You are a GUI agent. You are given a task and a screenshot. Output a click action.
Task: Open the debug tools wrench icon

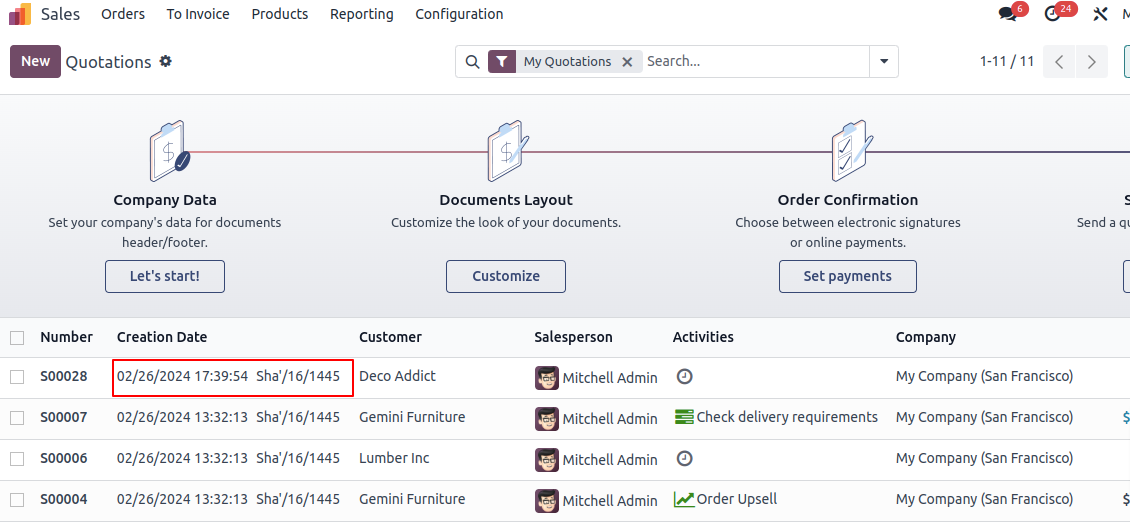coord(1100,14)
